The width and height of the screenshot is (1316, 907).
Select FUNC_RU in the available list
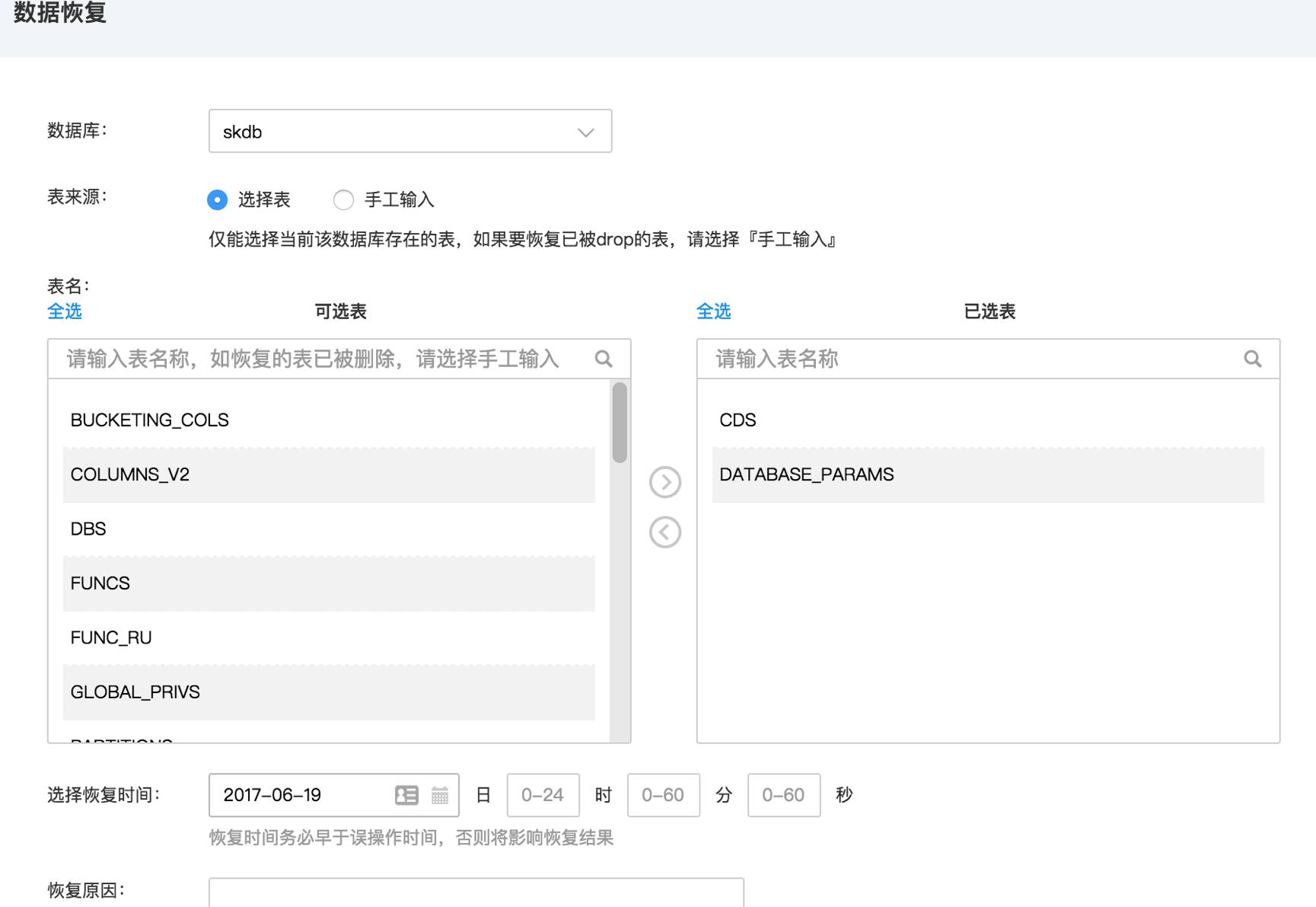pos(329,638)
